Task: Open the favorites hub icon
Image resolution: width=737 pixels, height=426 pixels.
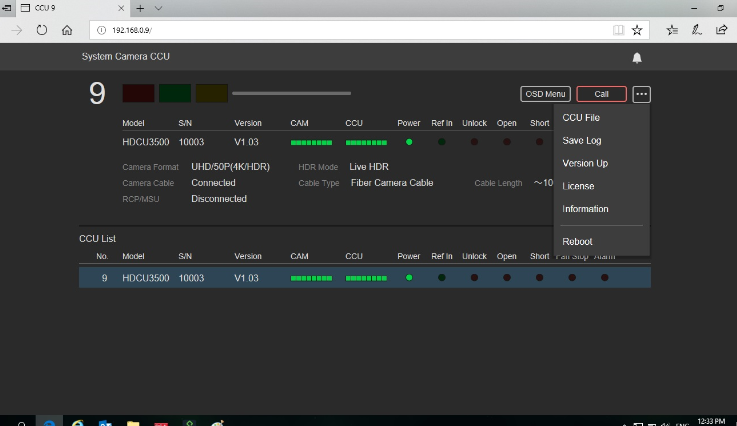Action: [x=672, y=30]
